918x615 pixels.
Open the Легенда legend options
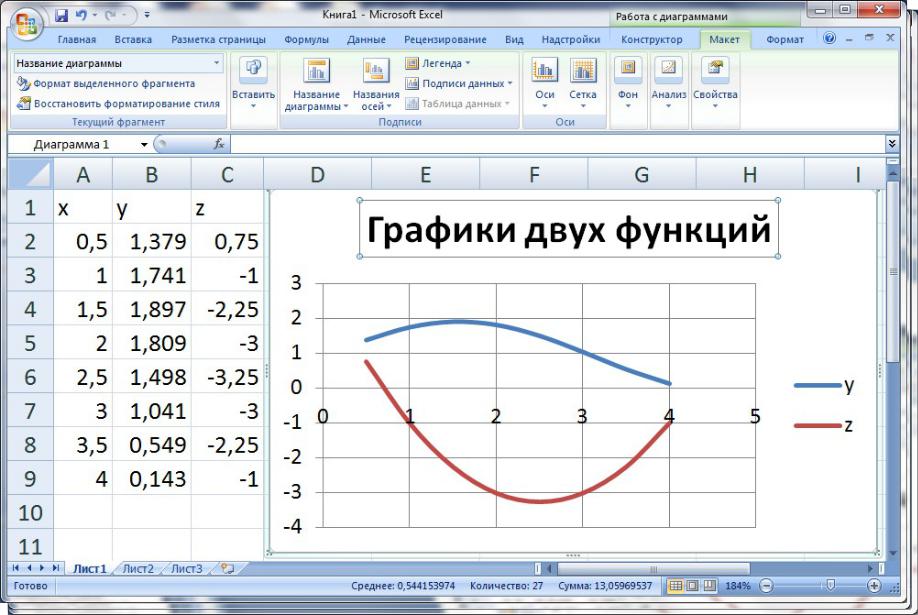[439, 63]
